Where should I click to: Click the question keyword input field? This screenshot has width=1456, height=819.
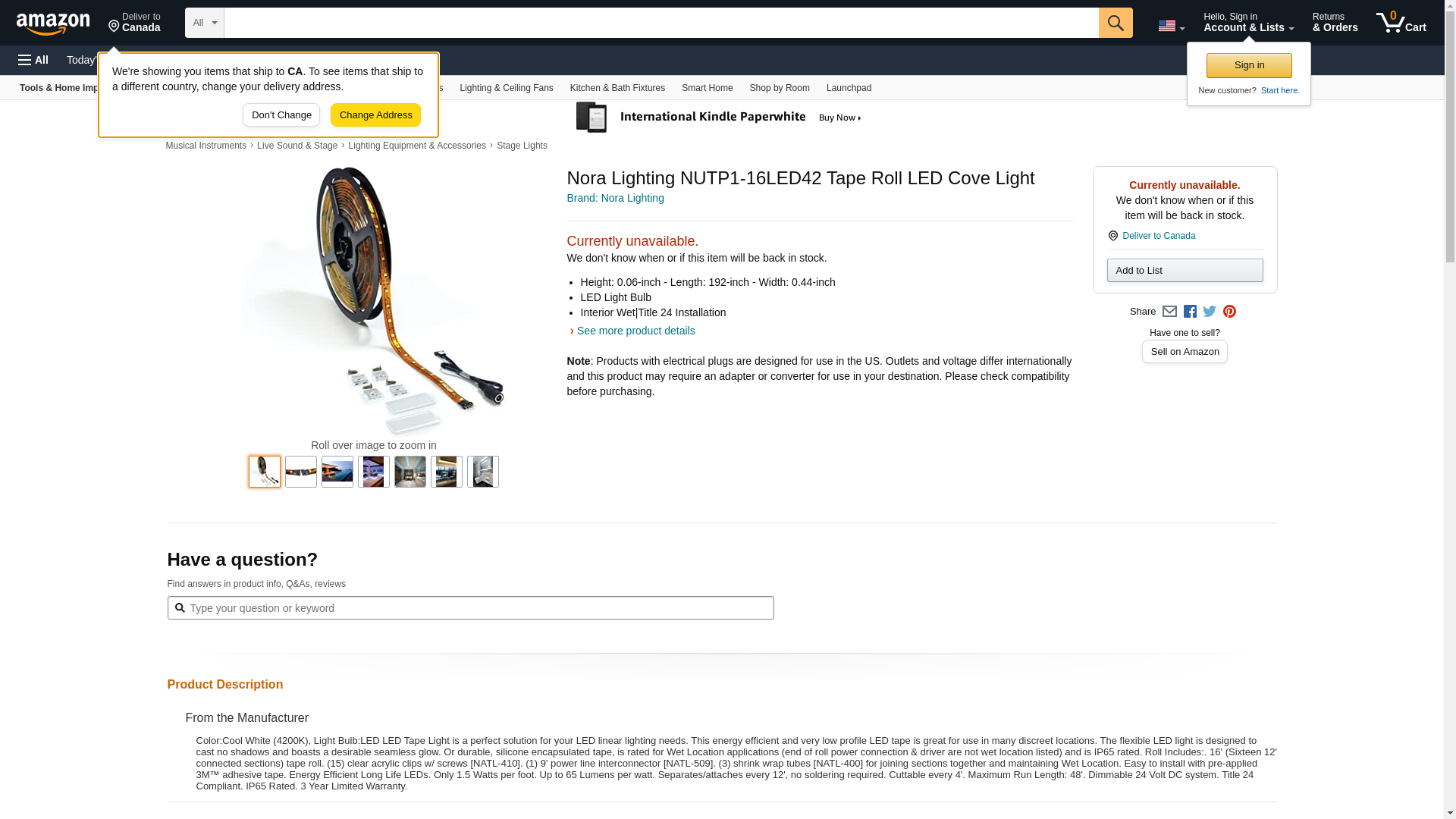470,608
